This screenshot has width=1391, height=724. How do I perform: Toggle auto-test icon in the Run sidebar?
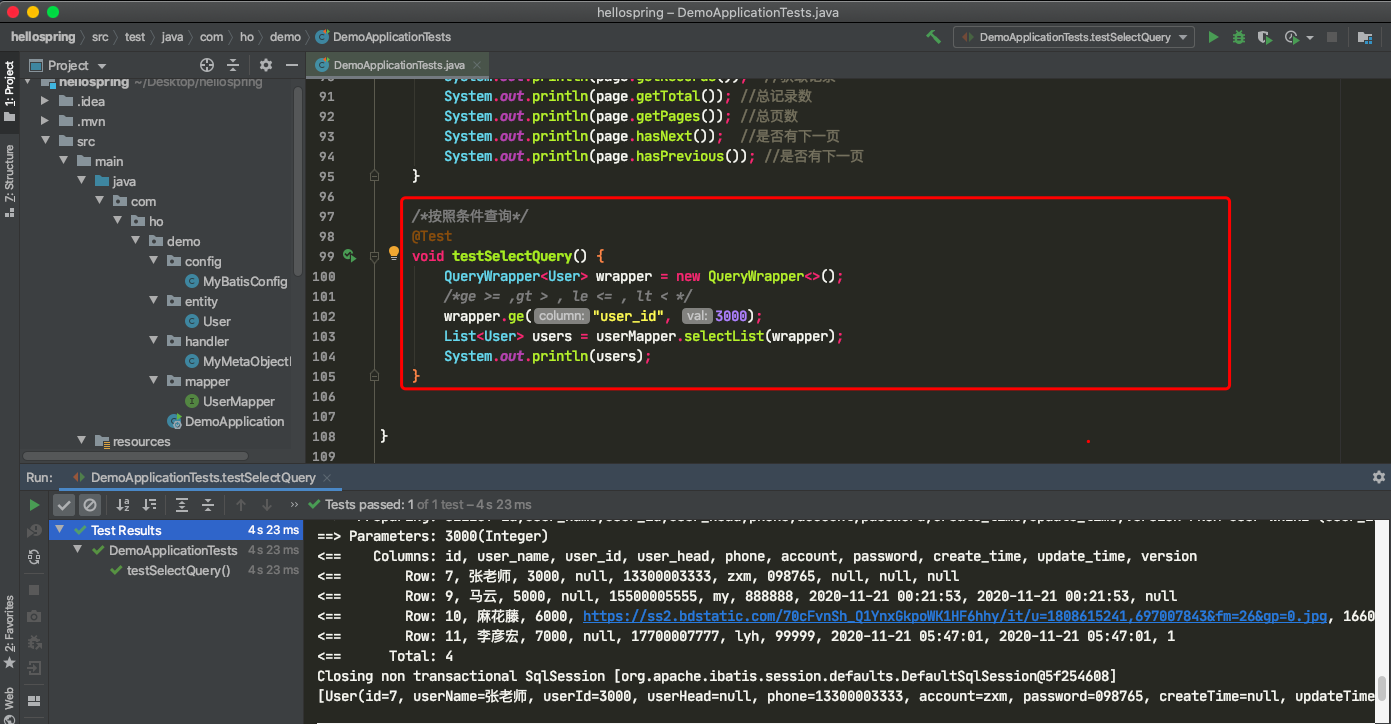click(x=34, y=556)
